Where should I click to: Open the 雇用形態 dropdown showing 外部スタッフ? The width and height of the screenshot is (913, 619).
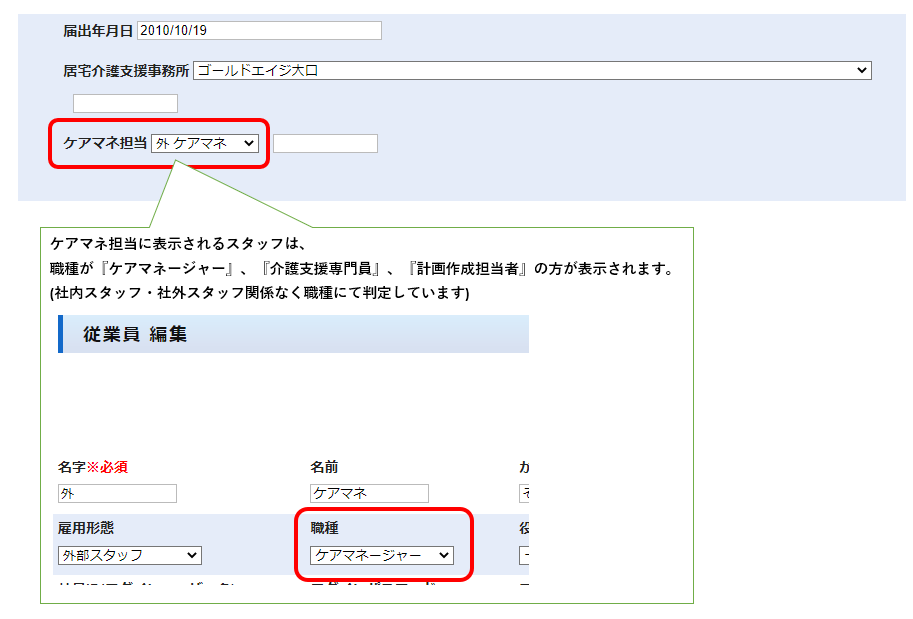(x=130, y=555)
